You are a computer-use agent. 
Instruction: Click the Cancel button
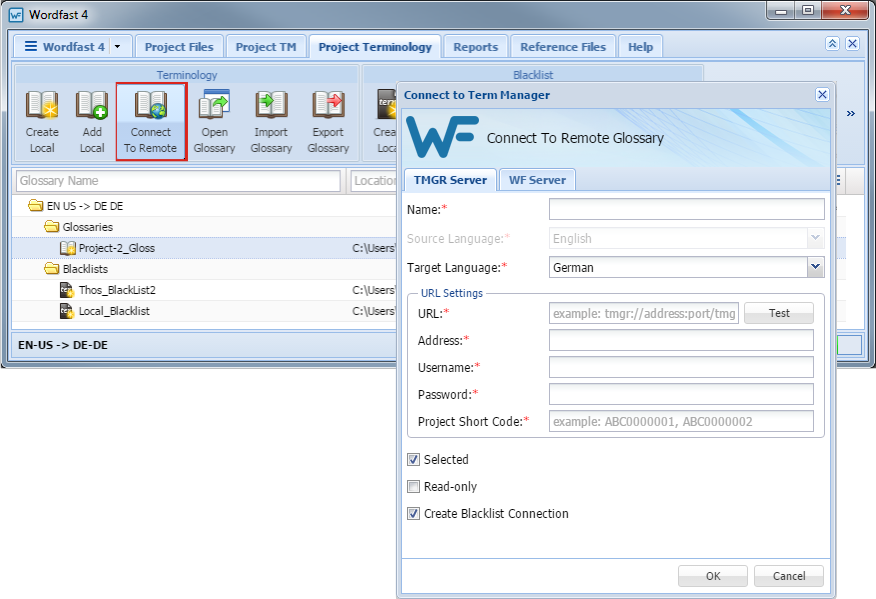789,576
